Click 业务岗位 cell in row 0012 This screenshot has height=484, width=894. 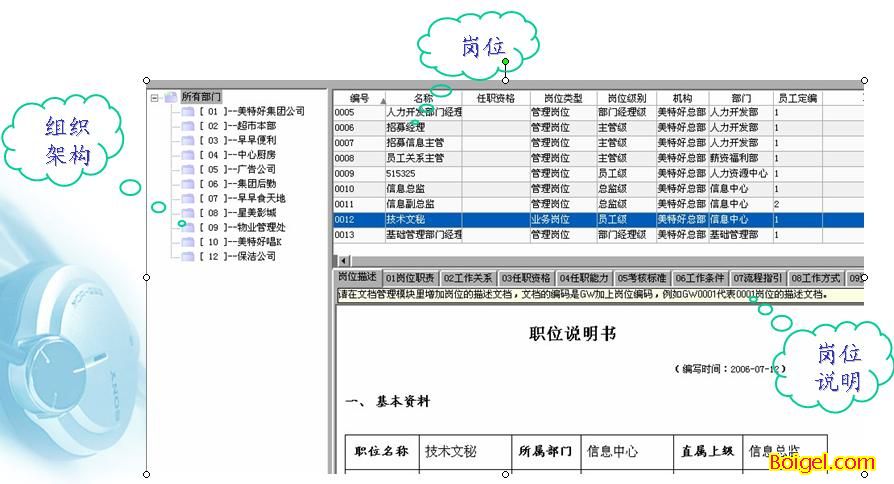click(x=563, y=219)
